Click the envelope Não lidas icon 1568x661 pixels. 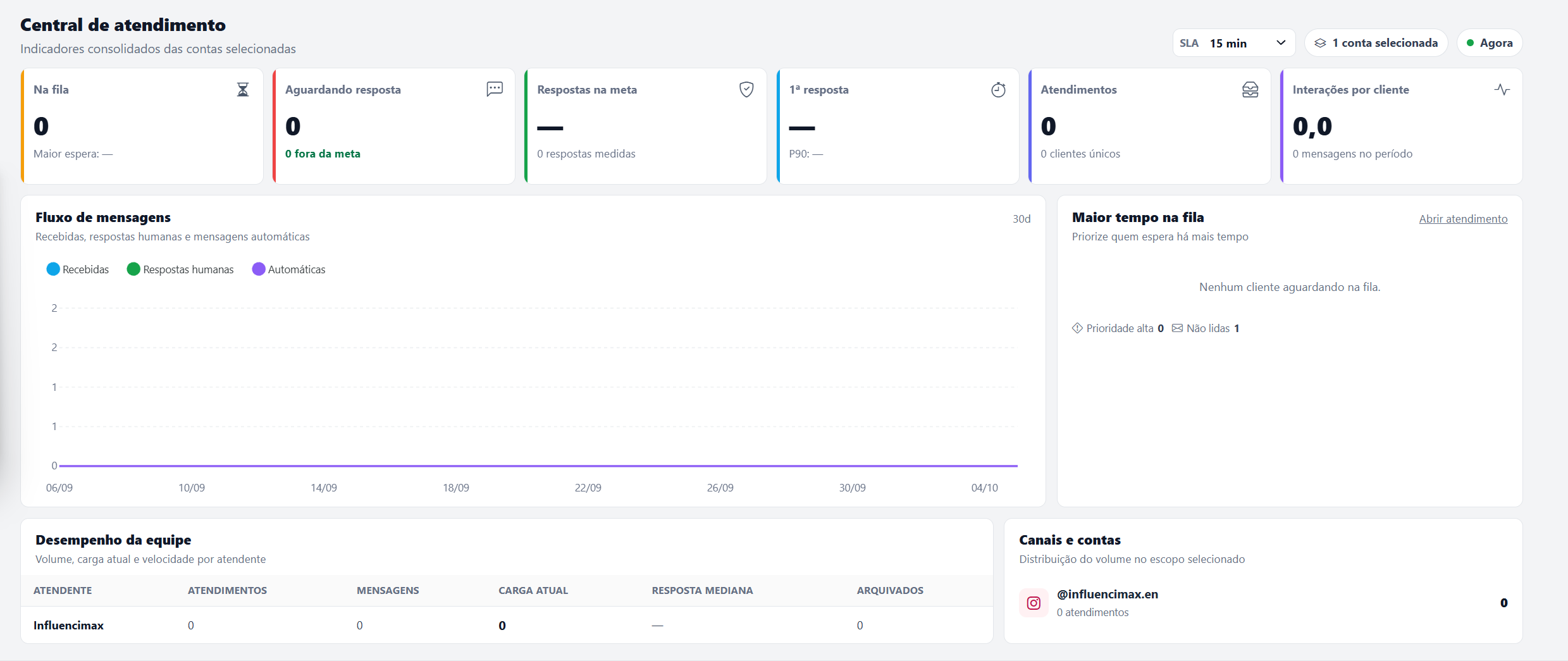pos(1177,328)
